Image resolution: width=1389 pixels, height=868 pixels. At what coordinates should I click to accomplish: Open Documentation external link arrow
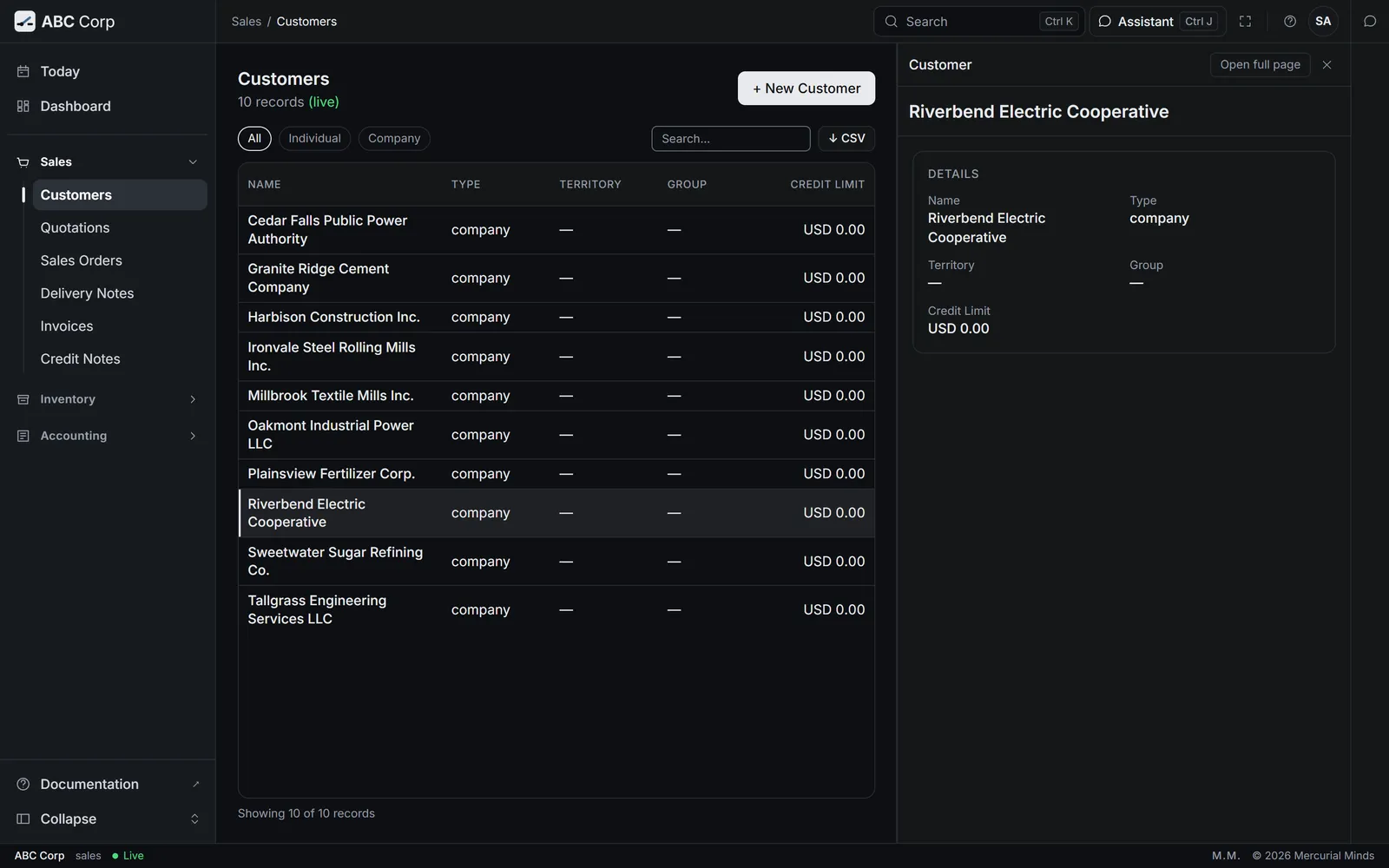point(195,784)
